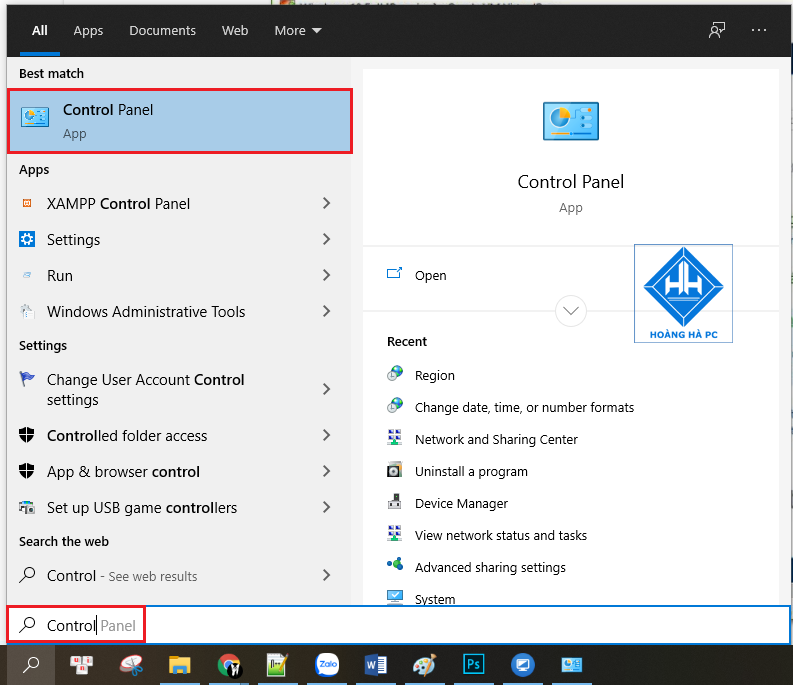The height and width of the screenshot is (685, 793).
Task: Open the Paint palette app in taskbar
Action: [x=424, y=665]
